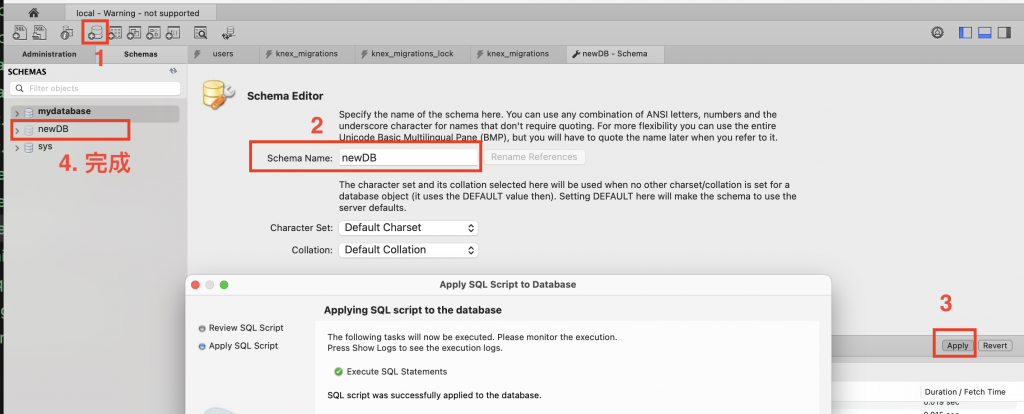The image size is (1024, 414).
Task: Open the Character Set dropdown
Action: (408, 228)
